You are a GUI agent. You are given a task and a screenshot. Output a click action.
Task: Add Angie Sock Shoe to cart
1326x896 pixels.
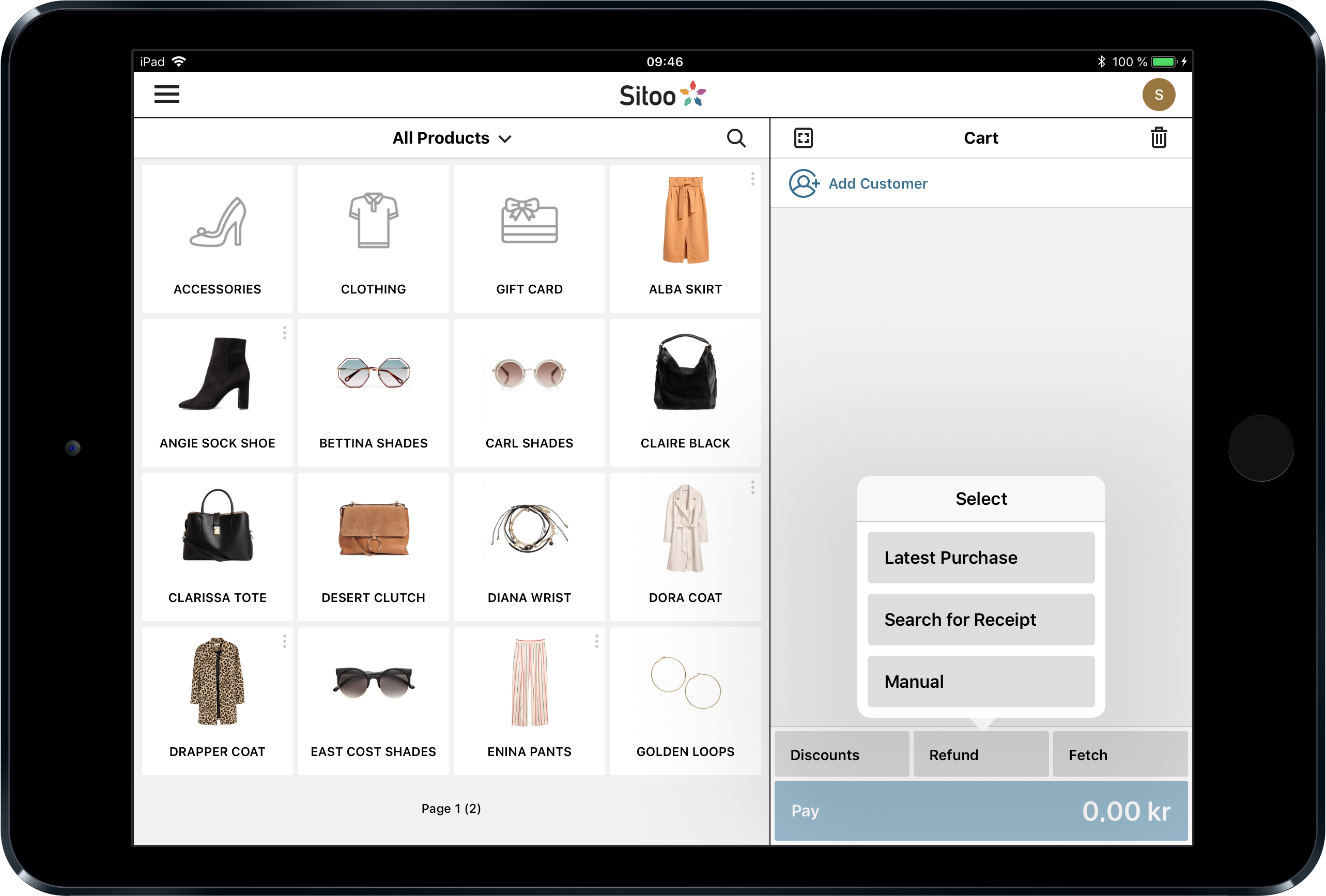point(218,393)
